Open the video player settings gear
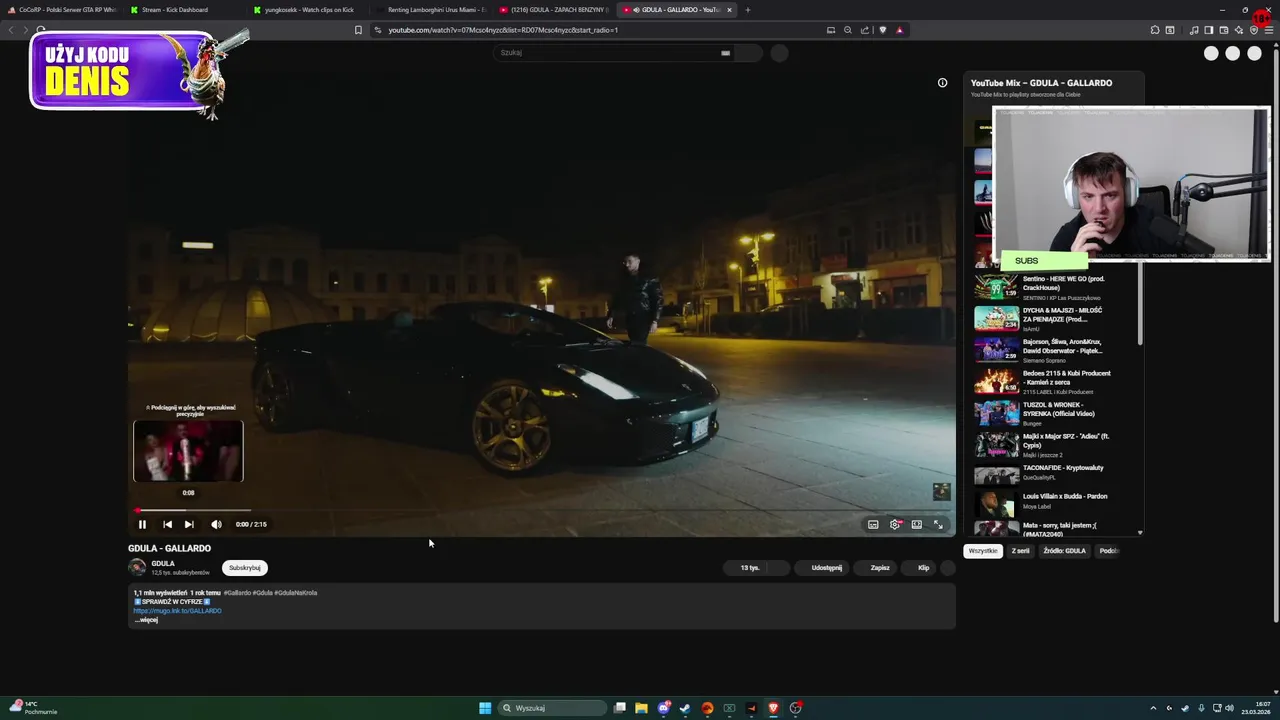The height and width of the screenshot is (720, 1280). [x=895, y=524]
